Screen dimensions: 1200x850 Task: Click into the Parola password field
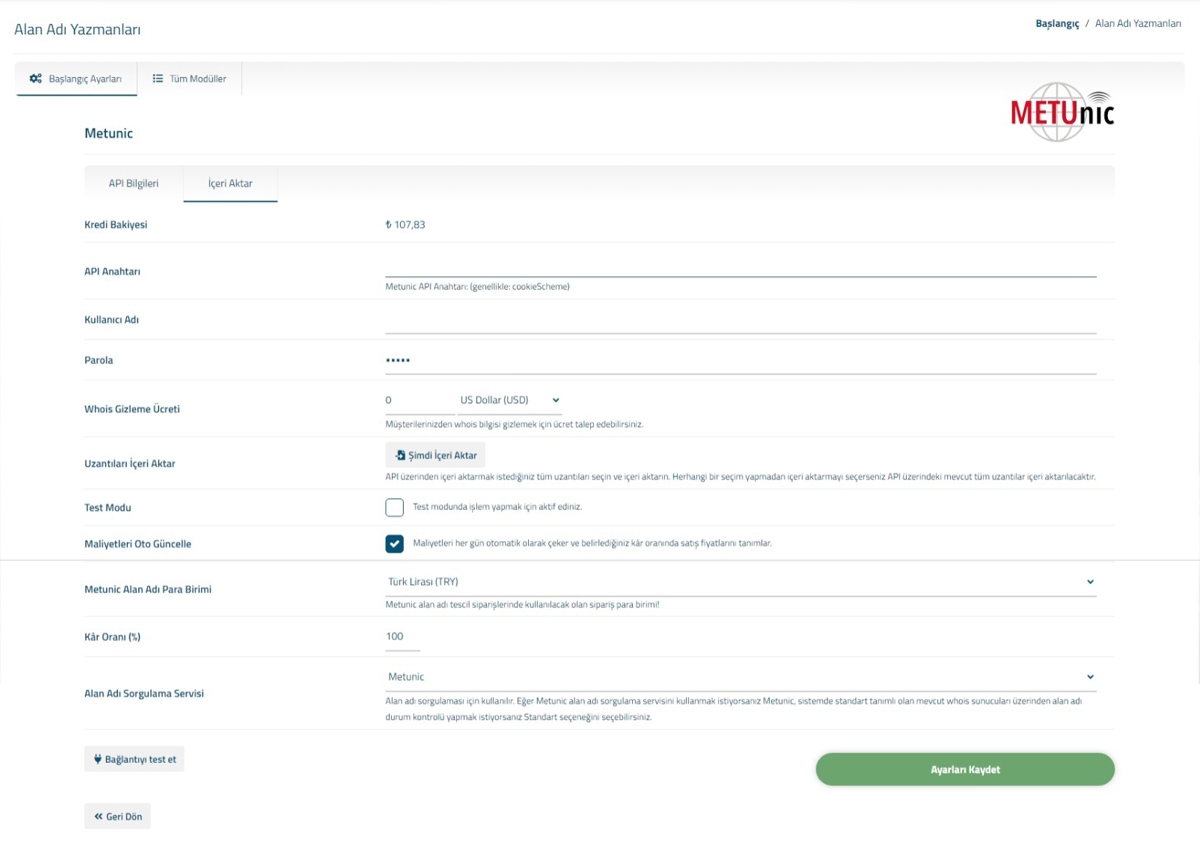tap(741, 360)
